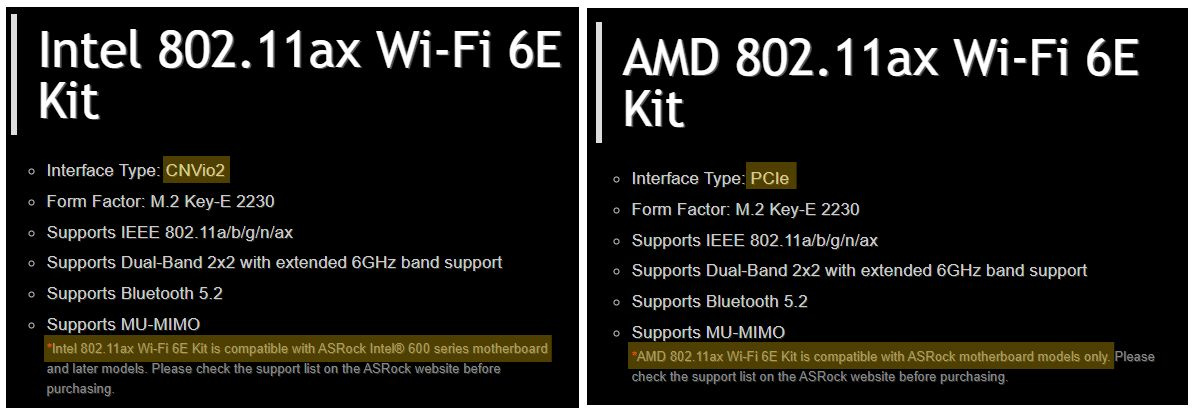This screenshot has height=411, width=1194.
Task: Click the bullet marker beside PCIe Interface Type
Action: [617, 179]
